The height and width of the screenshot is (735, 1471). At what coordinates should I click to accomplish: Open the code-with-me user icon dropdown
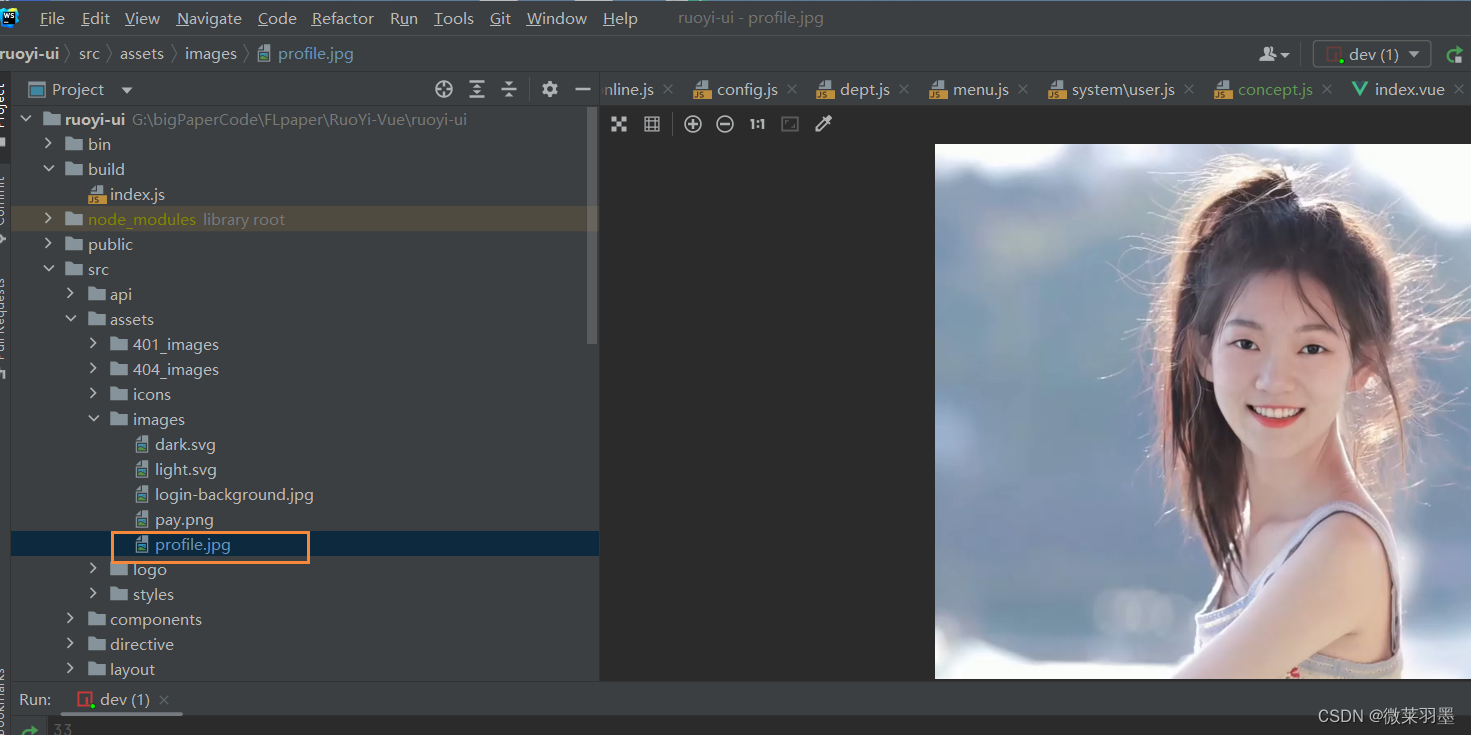(1274, 54)
